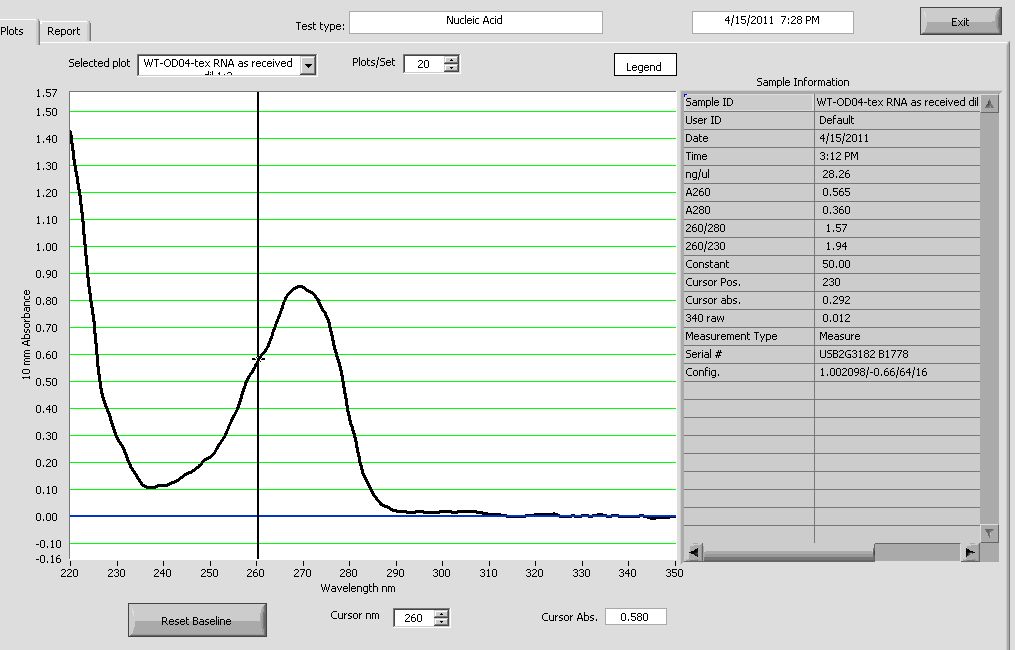Screen dimensions: 1015x650
Task: Expand the Selected plot dropdown arrow
Action: pos(308,65)
